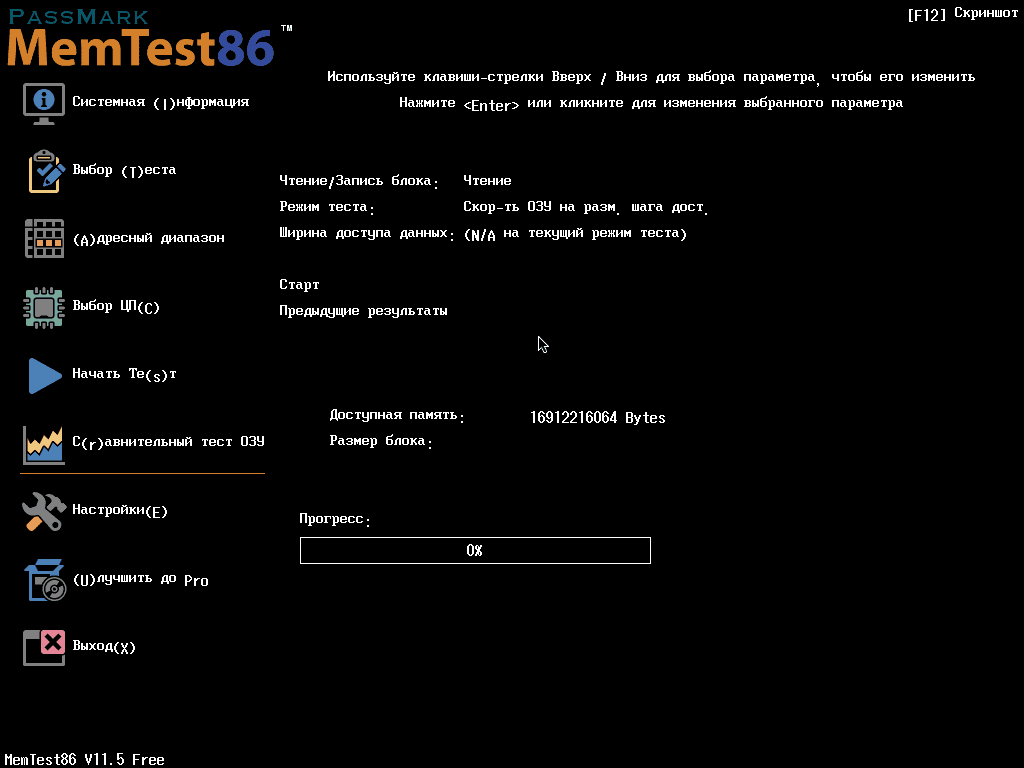Open 'Выбор ЦП(C)' menu entry
Screen dimensions: 1024x768
(x=116, y=306)
